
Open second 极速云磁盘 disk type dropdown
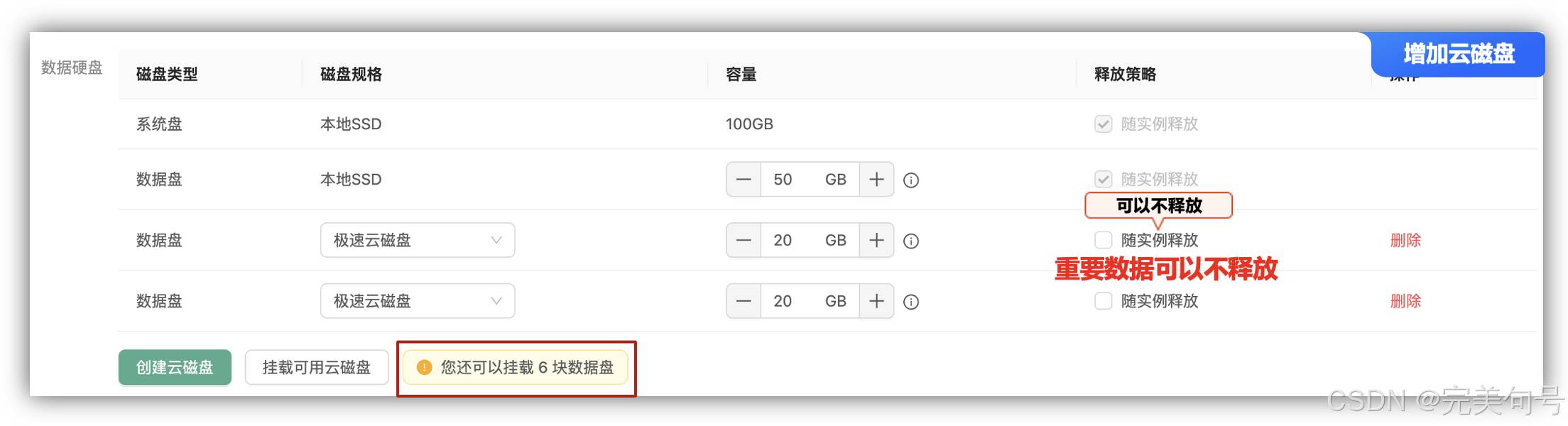418,302
